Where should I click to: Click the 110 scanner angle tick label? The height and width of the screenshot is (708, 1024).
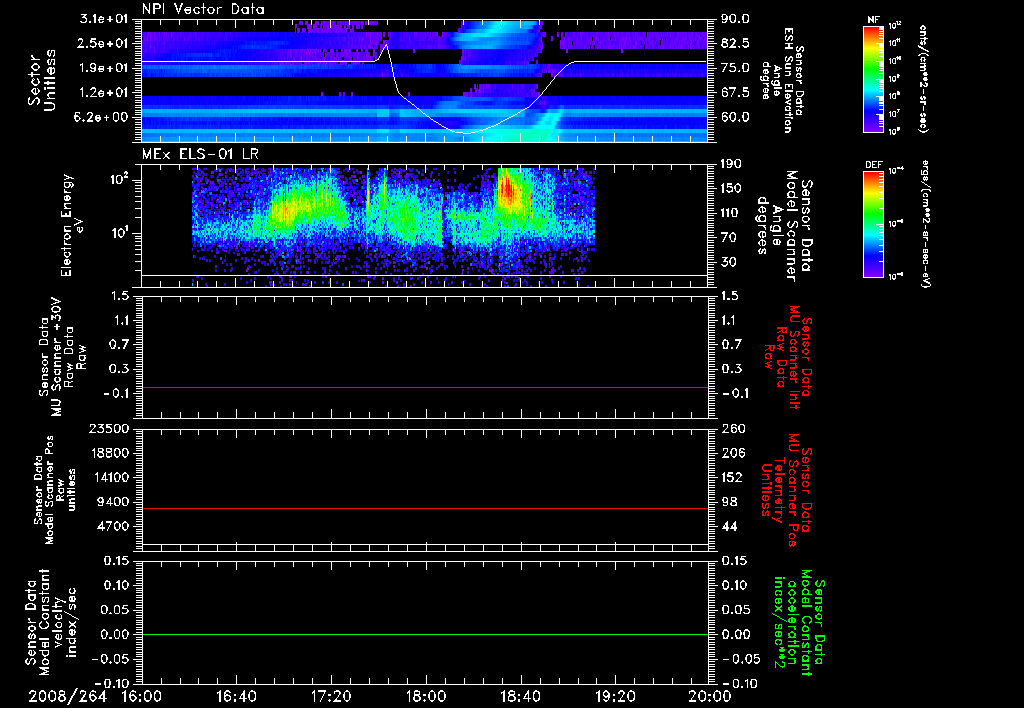click(x=731, y=213)
